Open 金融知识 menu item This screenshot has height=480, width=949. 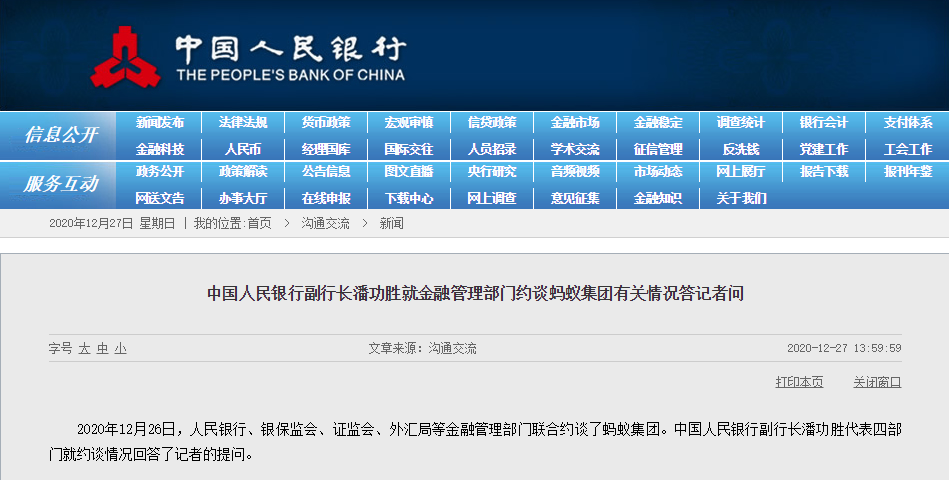coord(658,198)
